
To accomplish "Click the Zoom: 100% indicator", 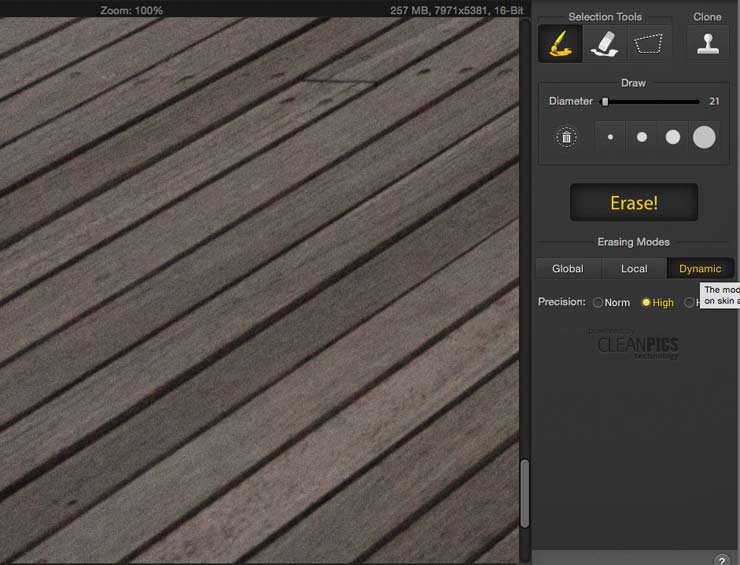I will pos(131,10).
